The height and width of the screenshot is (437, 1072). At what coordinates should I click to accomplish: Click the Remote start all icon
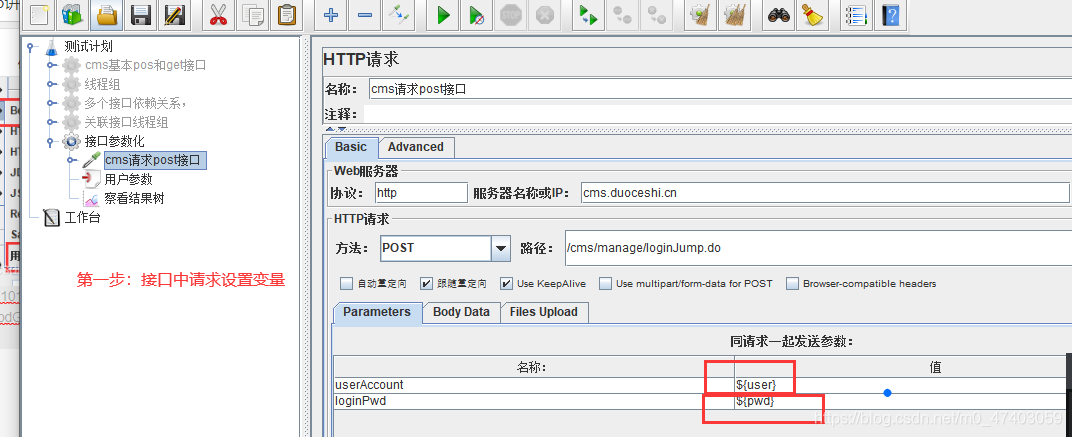(588, 14)
